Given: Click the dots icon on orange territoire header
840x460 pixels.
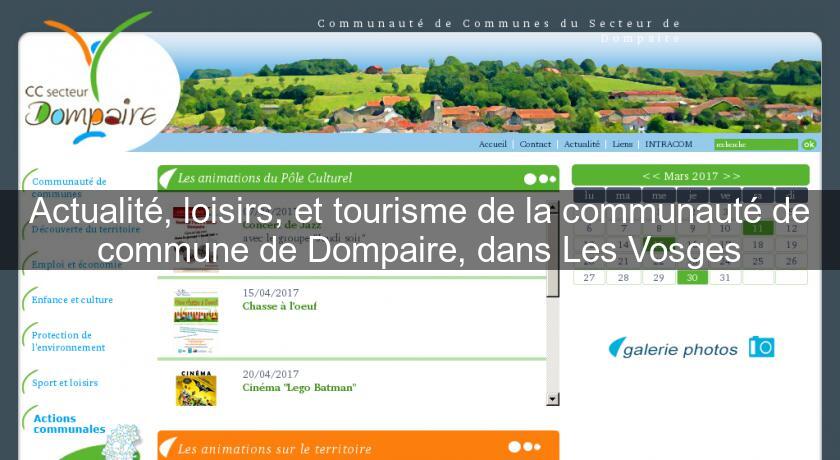Looking at the screenshot, I should click(524, 447).
